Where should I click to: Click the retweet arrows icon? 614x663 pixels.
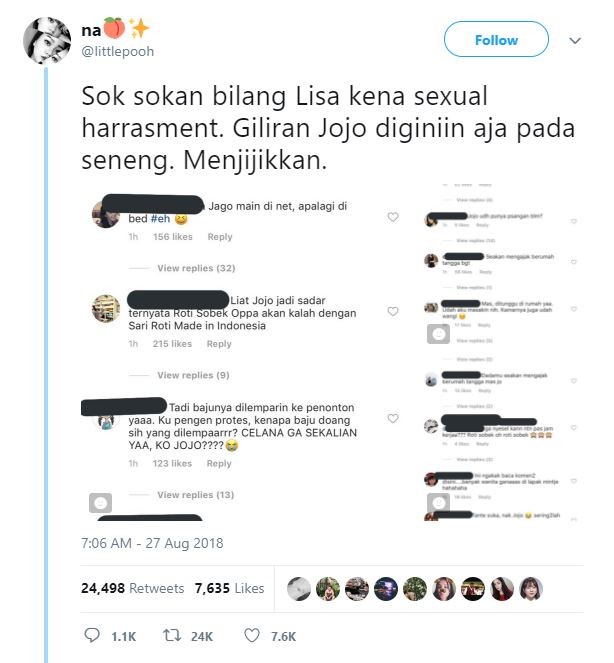click(172, 635)
